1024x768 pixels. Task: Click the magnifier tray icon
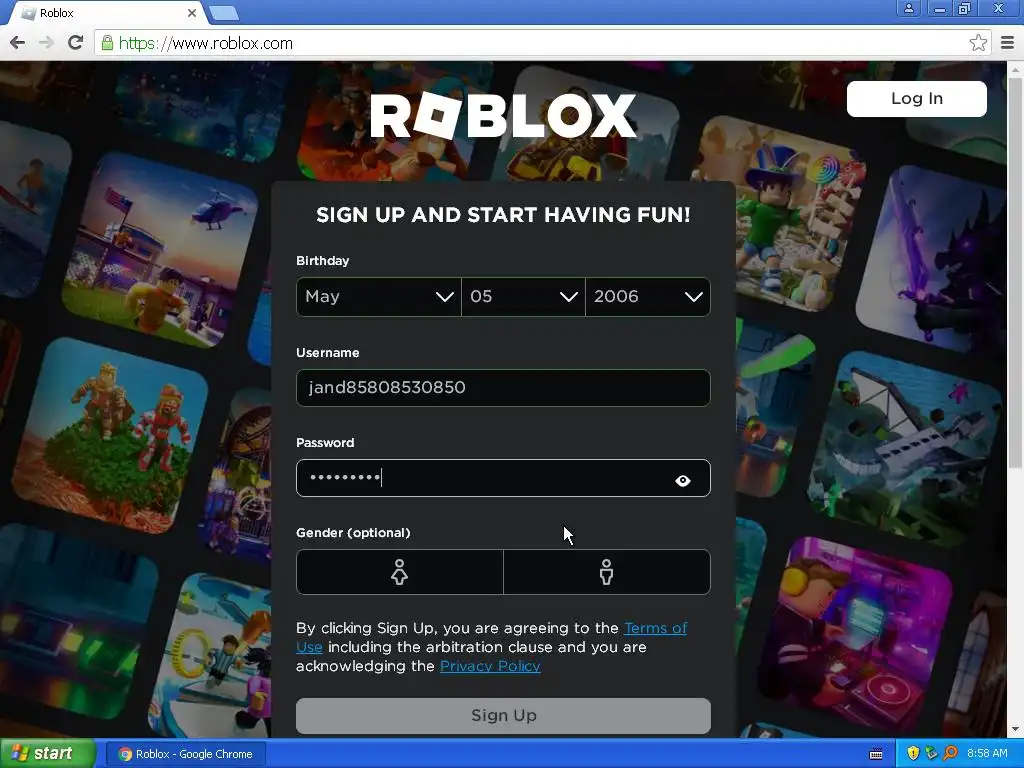coord(950,754)
